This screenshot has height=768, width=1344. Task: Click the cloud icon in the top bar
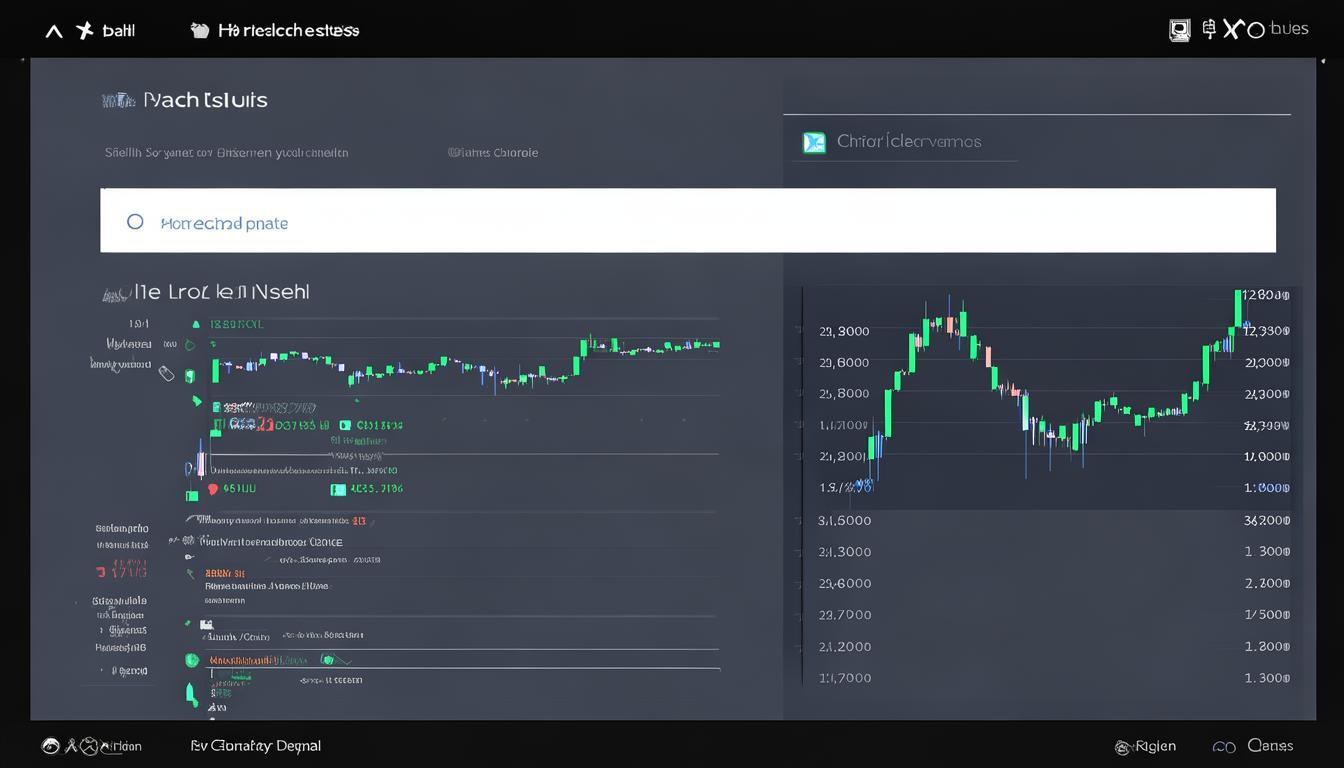(200, 31)
